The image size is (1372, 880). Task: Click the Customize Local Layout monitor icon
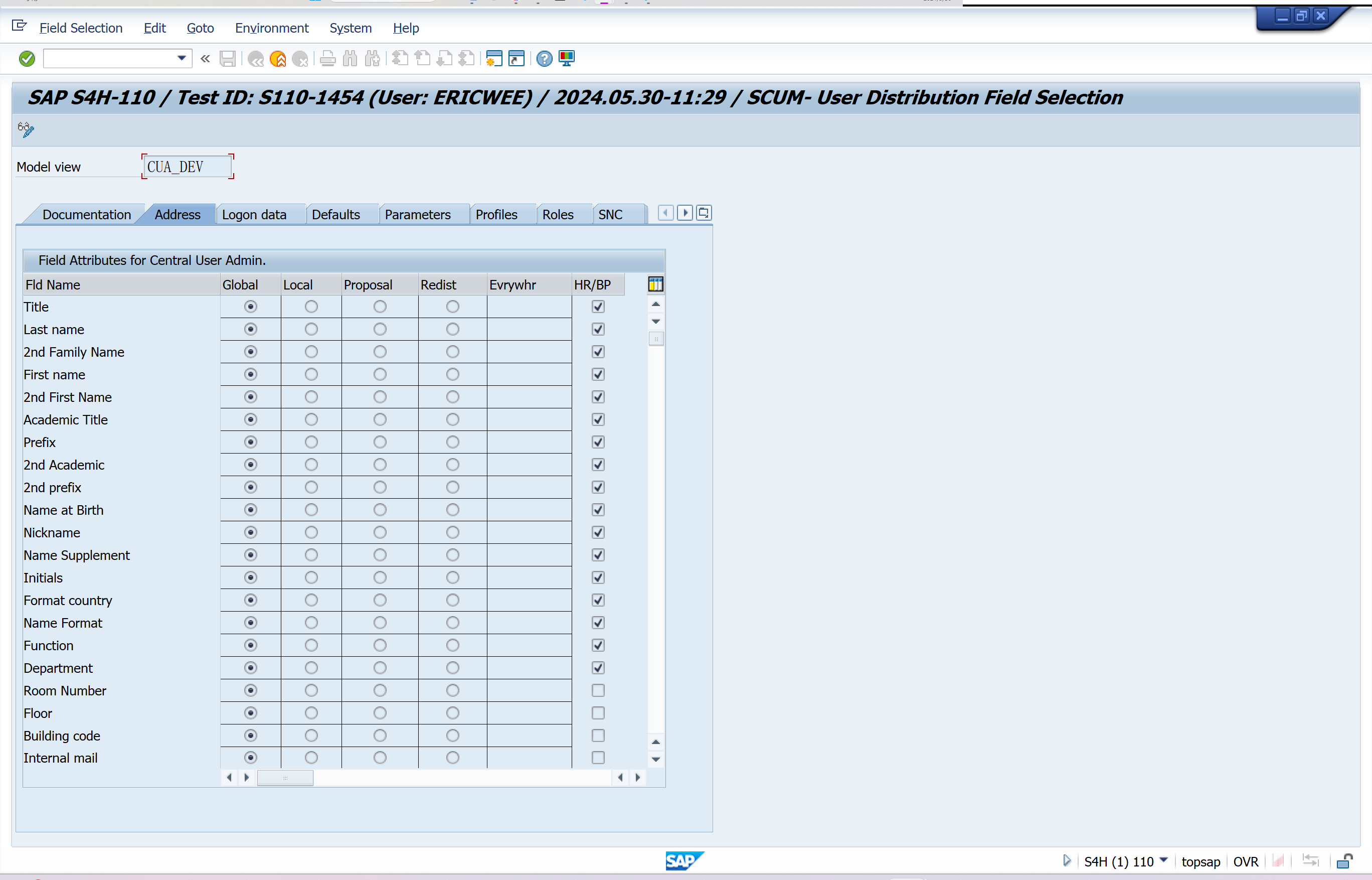567,58
